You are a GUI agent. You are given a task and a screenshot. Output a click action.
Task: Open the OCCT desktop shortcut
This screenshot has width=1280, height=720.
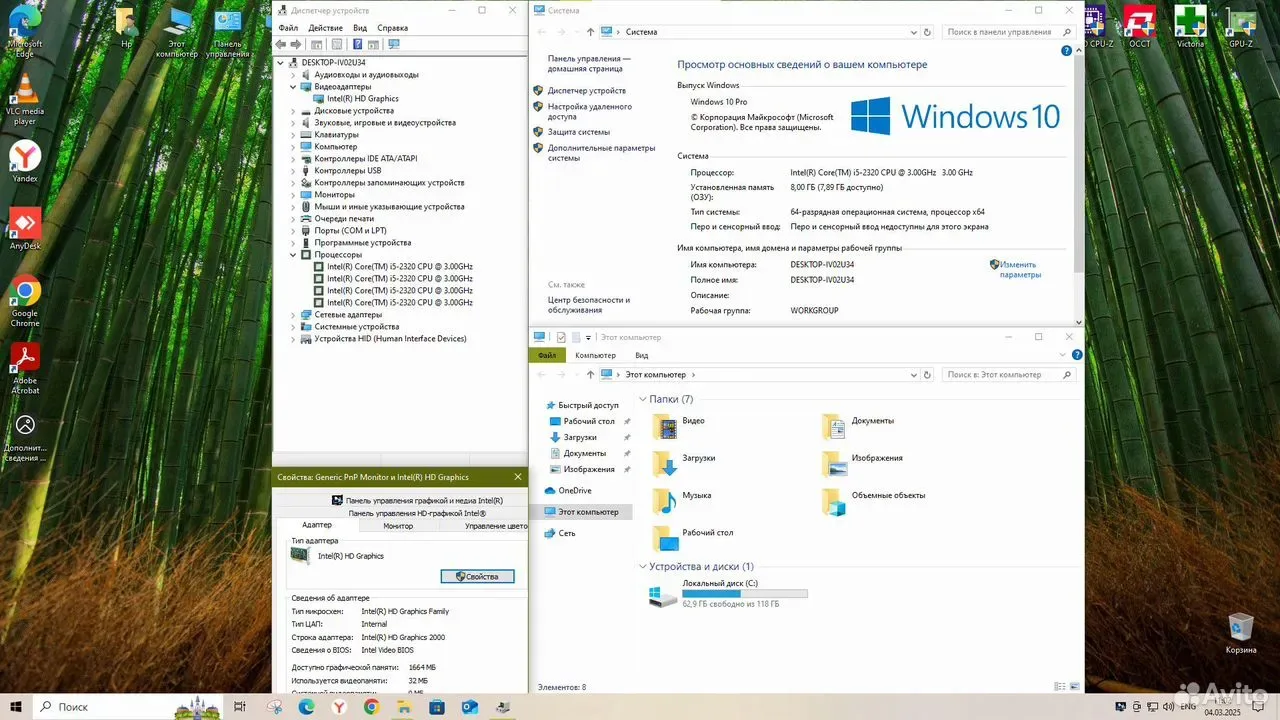click(x=1140, y=26)
